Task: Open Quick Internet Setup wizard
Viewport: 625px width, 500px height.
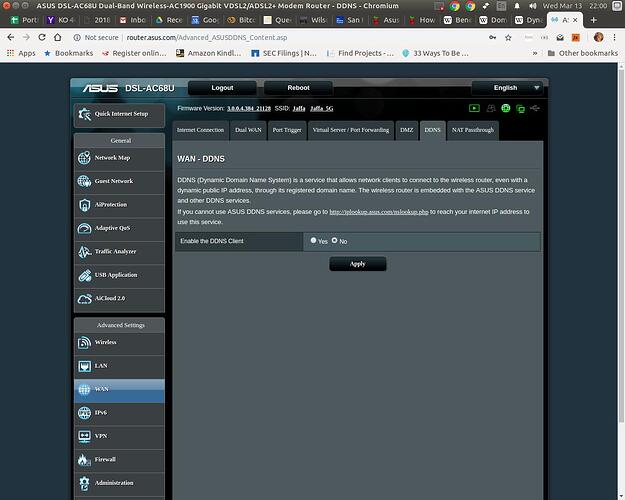Action: tap(119, 114)
